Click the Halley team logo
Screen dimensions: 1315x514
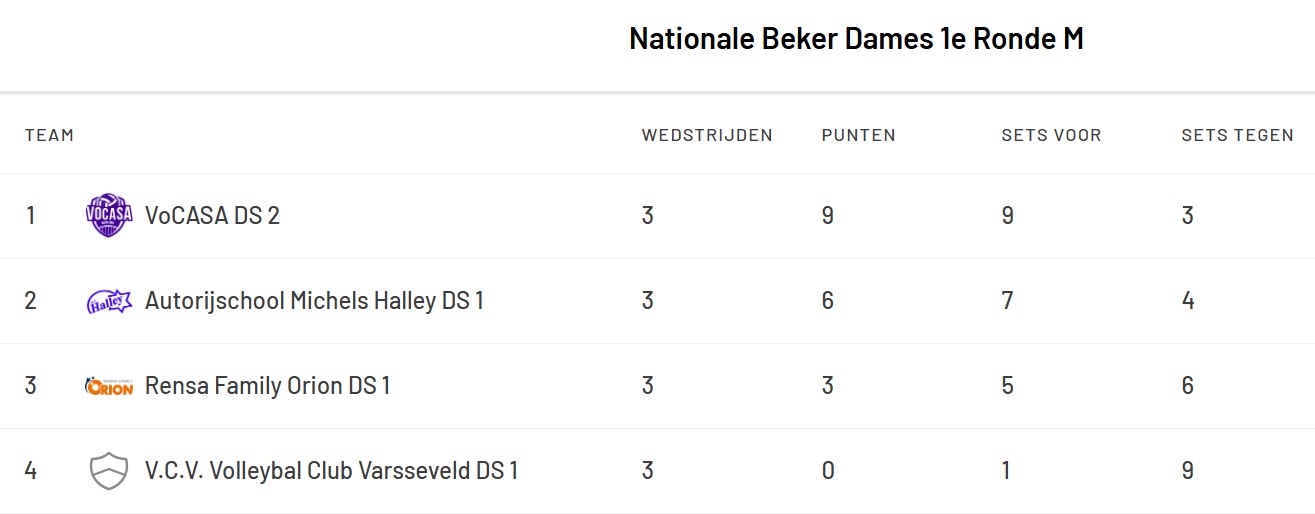coord(109,301)
